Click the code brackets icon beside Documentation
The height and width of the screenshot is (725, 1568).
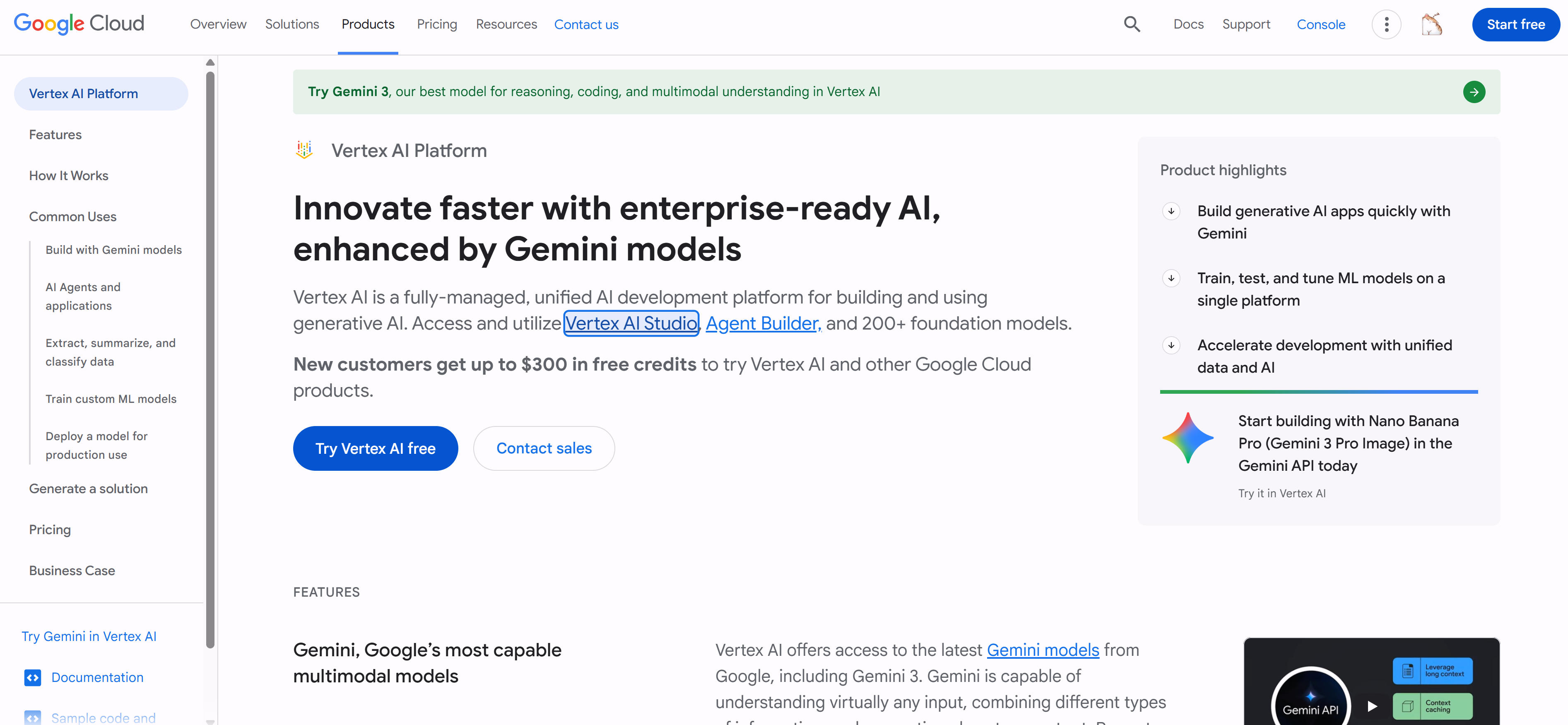click(33, 677)
